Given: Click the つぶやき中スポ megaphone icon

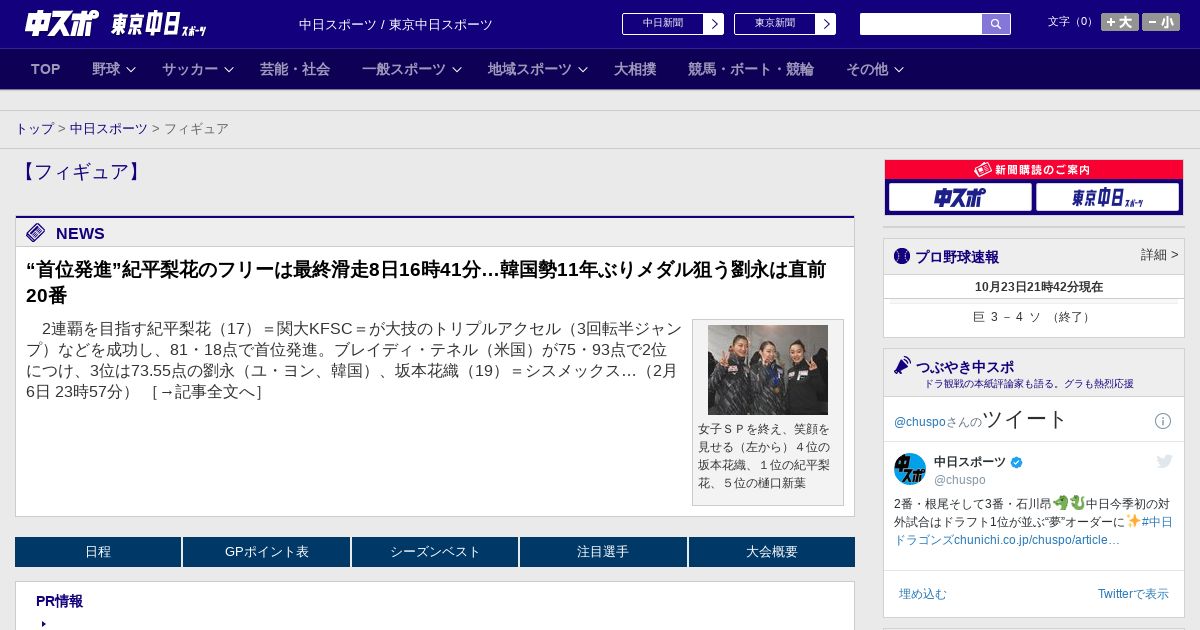Looking at the screenshot, I should point(903,366).
